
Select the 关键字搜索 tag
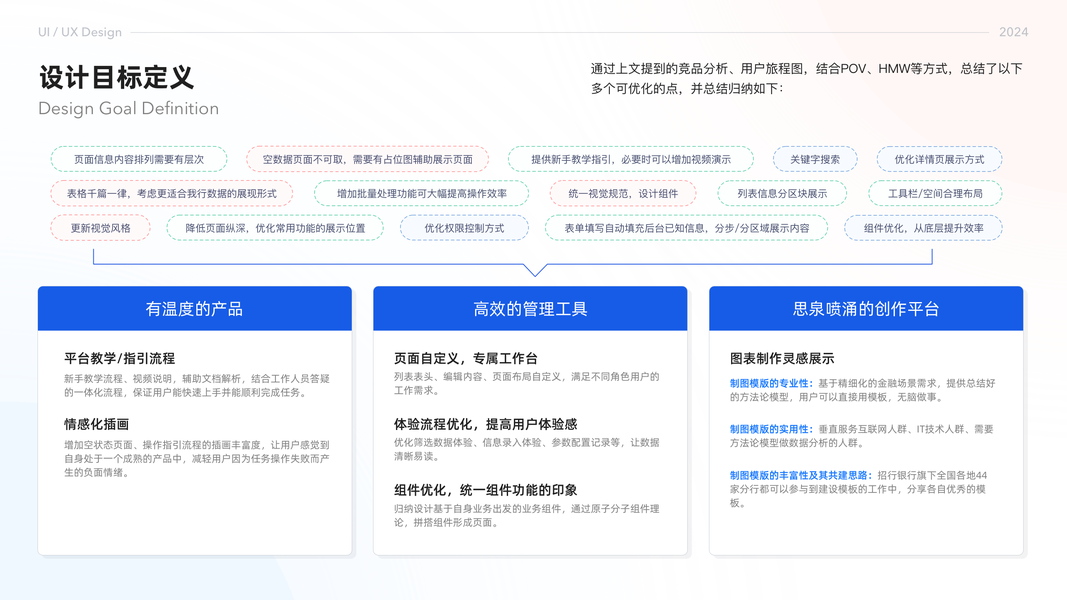click(815, 159)
